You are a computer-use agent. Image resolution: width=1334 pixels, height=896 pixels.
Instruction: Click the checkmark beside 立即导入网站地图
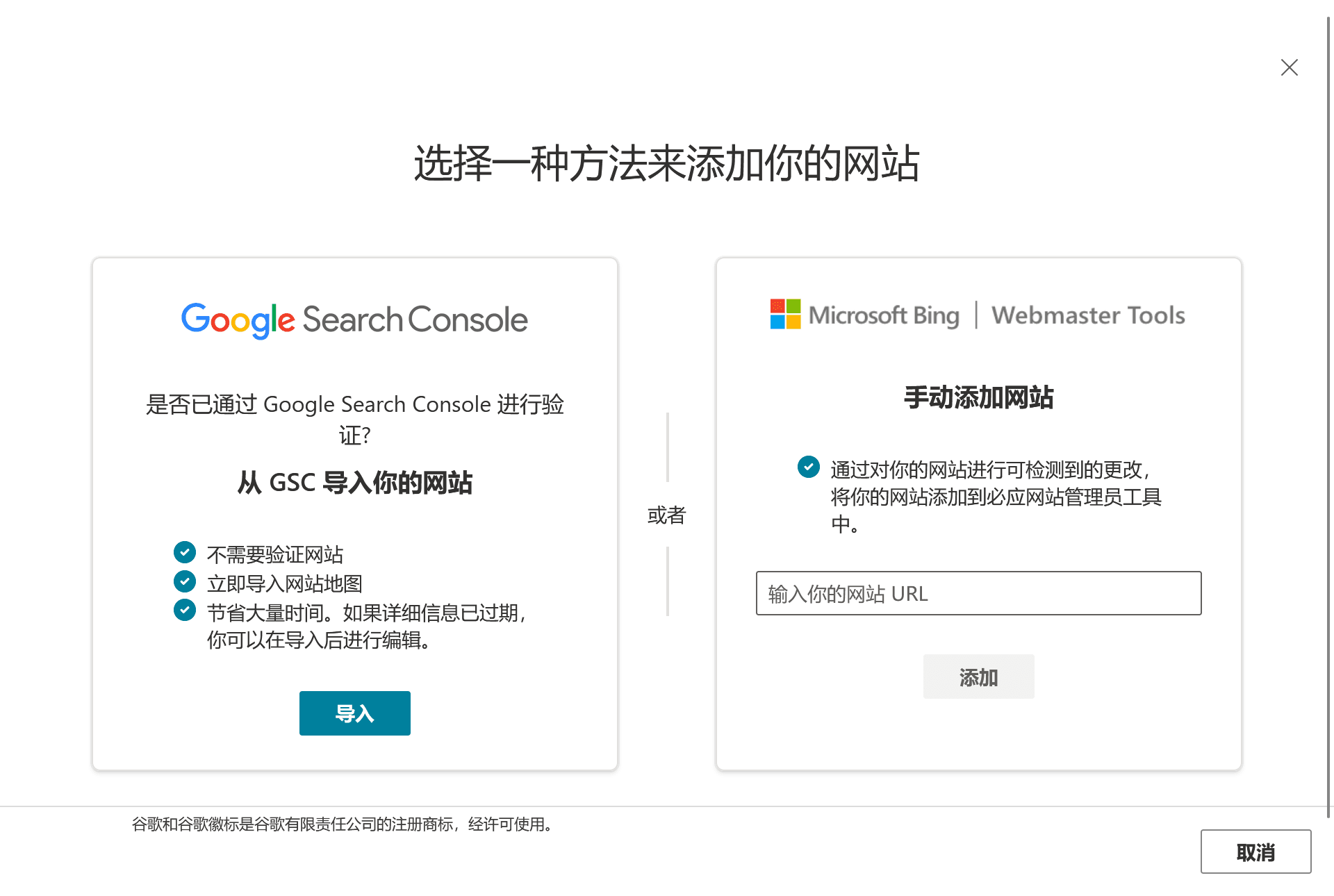pos(184,581)
